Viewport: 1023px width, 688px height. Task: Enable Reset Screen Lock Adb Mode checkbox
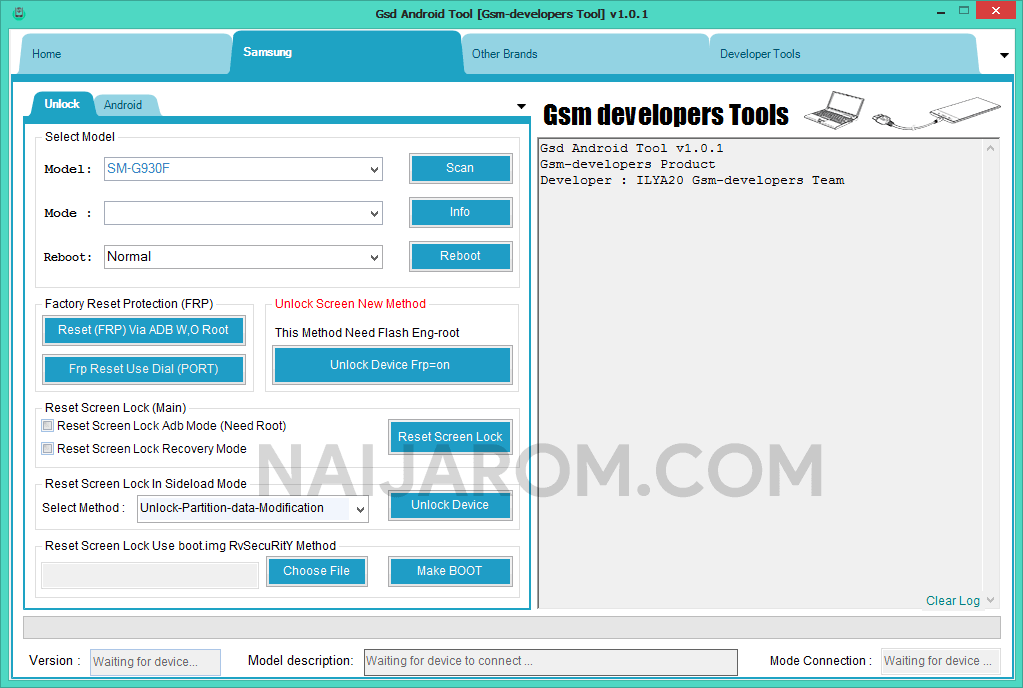pos(48,426)
